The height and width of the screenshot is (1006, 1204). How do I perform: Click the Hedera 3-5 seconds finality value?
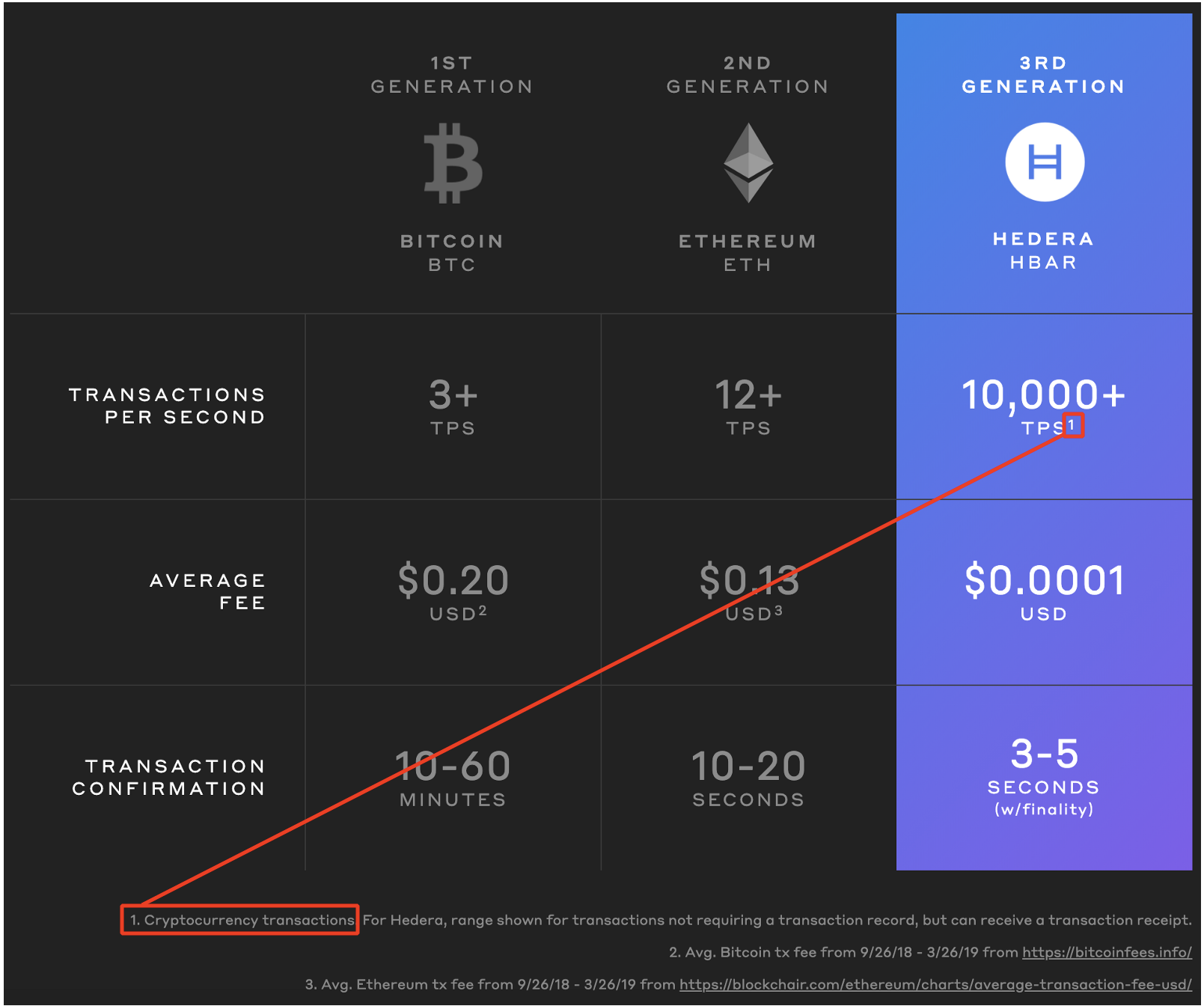tap(1044, 754)
